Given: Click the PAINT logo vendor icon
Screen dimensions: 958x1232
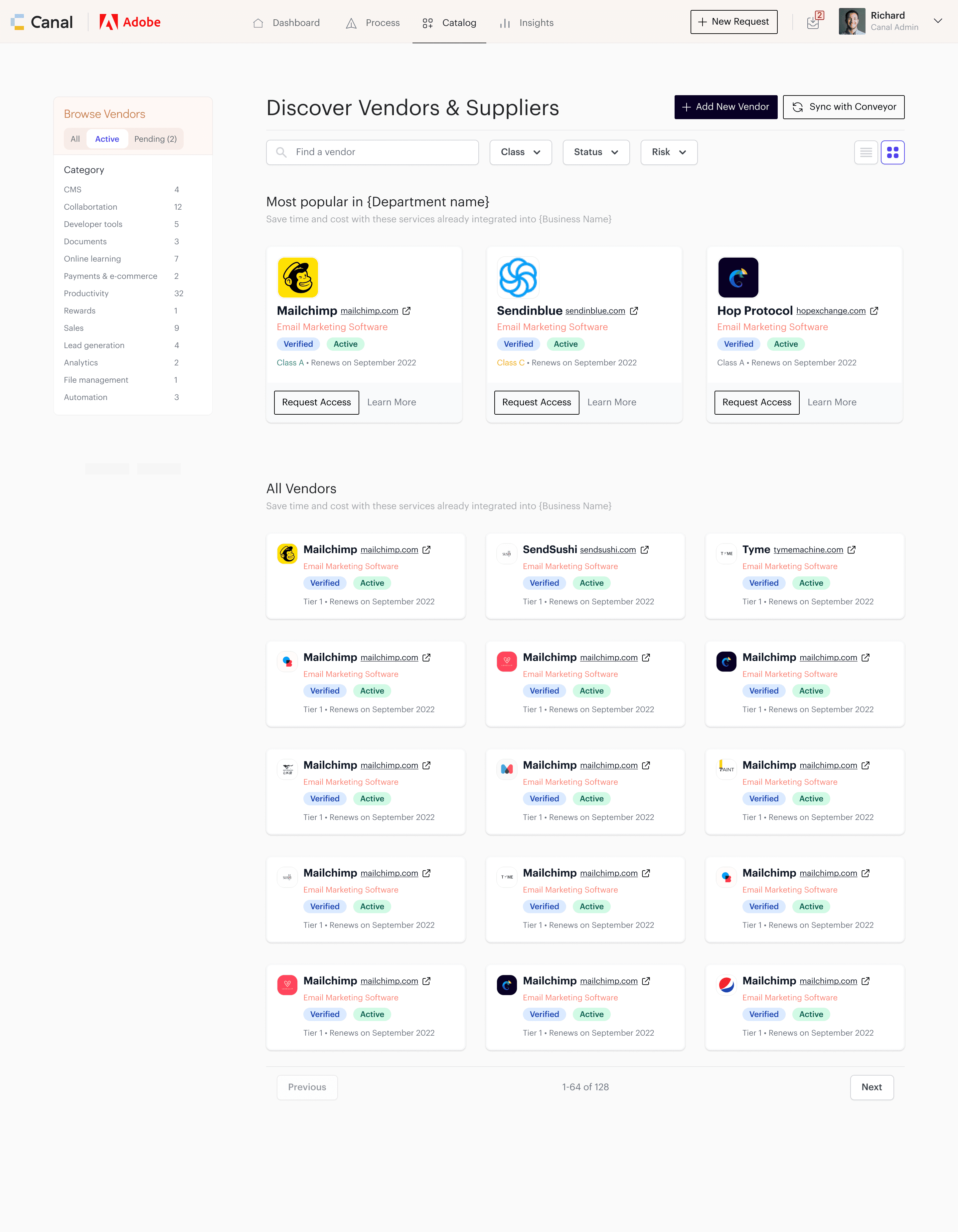Looking at the screenshot, I should [x=726, y=769].
